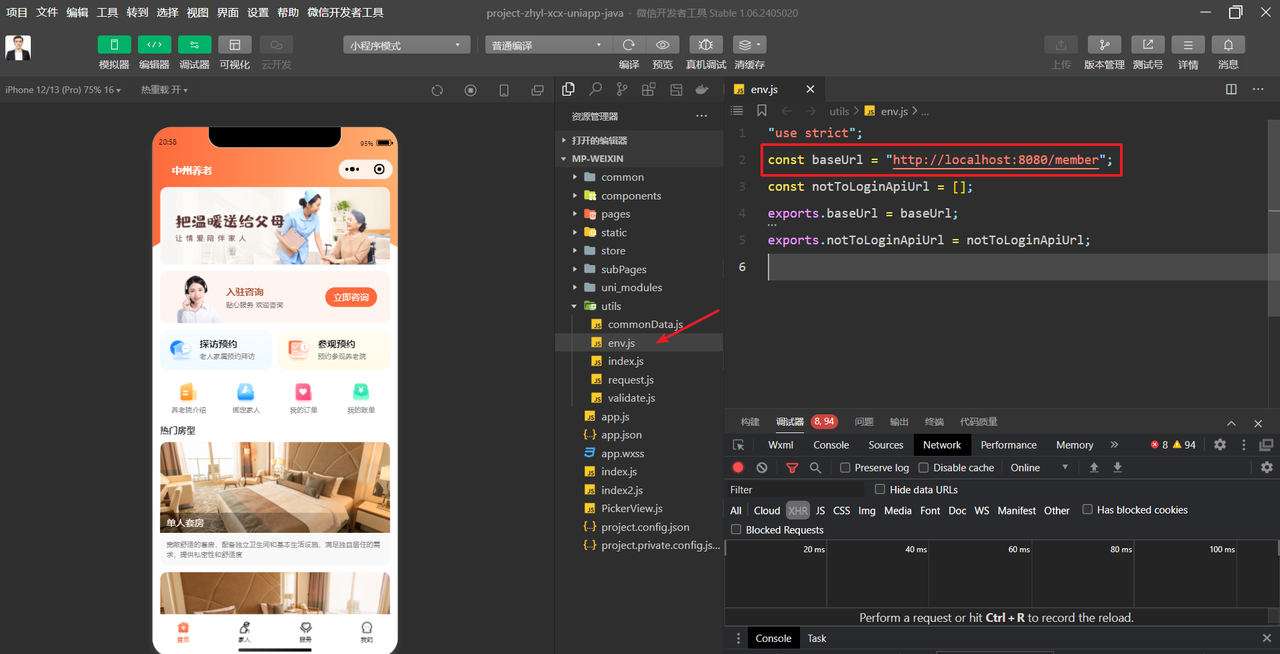Start 真机调试 real device debugging
Image resolution: width=1280 pixels, height=654 pixels.
pos(706,45)
